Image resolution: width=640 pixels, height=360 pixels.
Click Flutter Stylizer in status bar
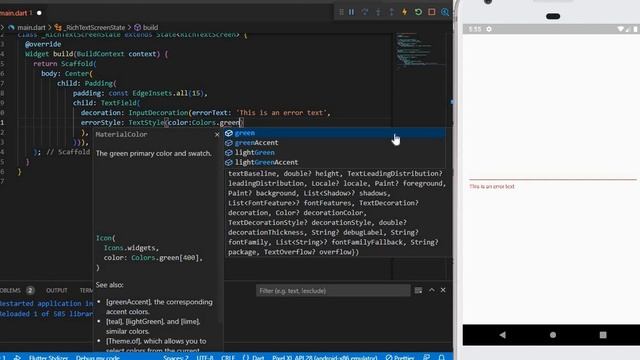pos(48,357)
